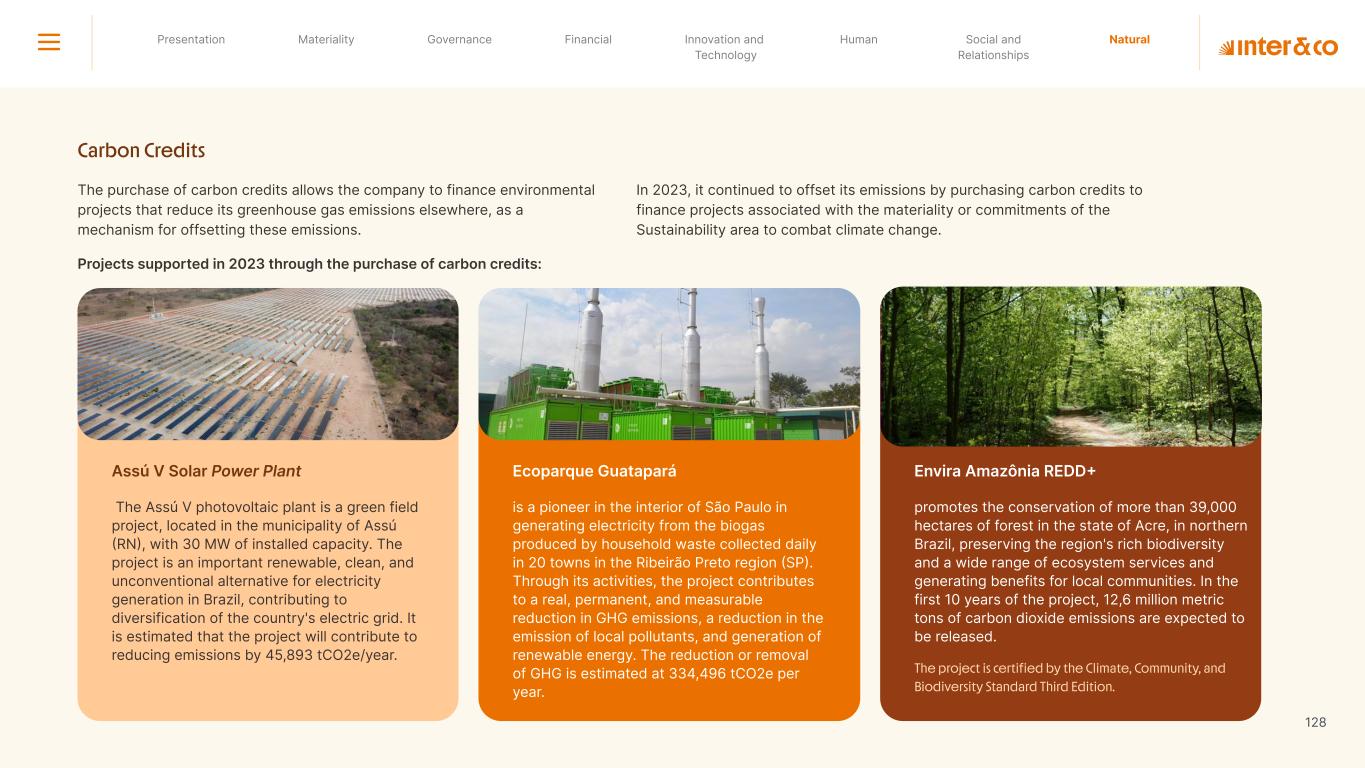Click the Ecoparque Guatapará biogas plant photo

click(x=669, y=364)
